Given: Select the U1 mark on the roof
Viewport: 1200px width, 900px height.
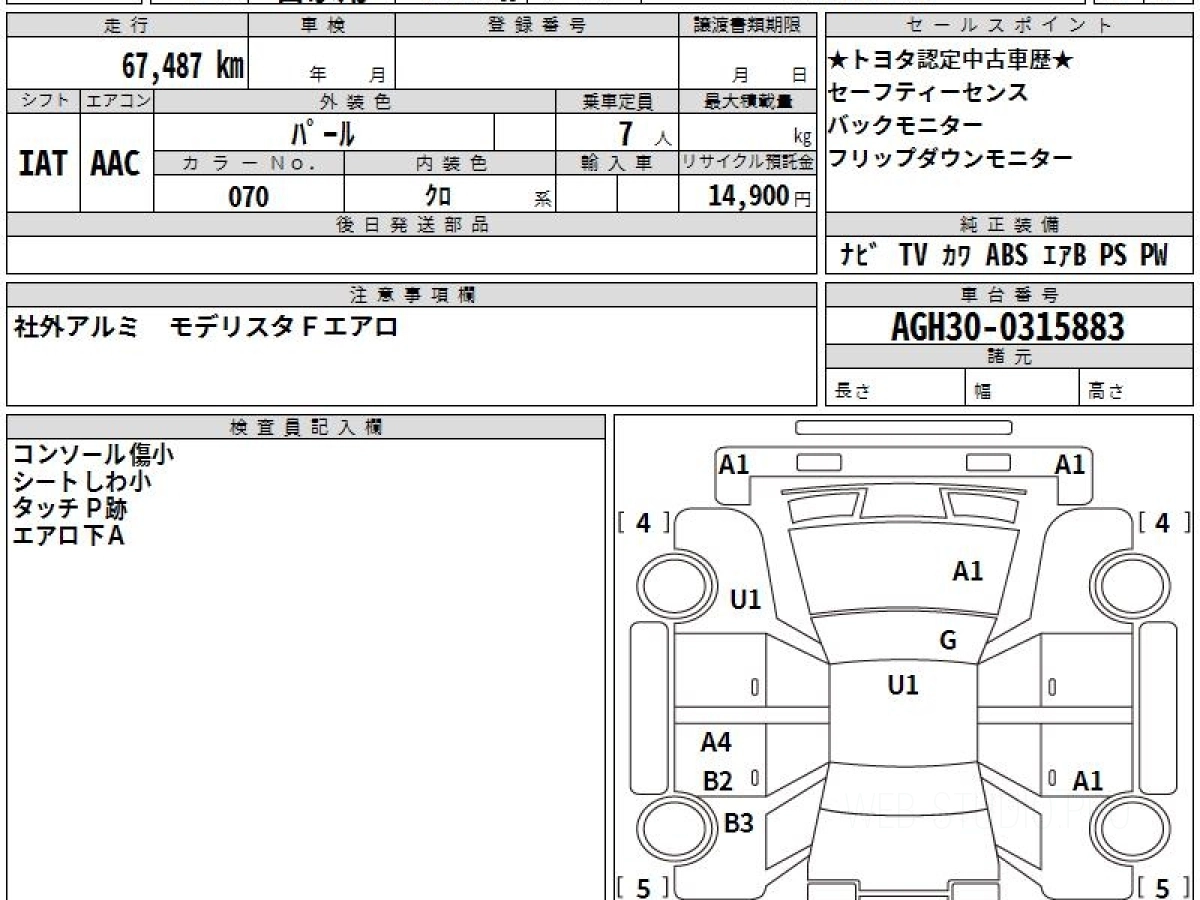Looking at the screenshot, I should [x=903, y=685].
